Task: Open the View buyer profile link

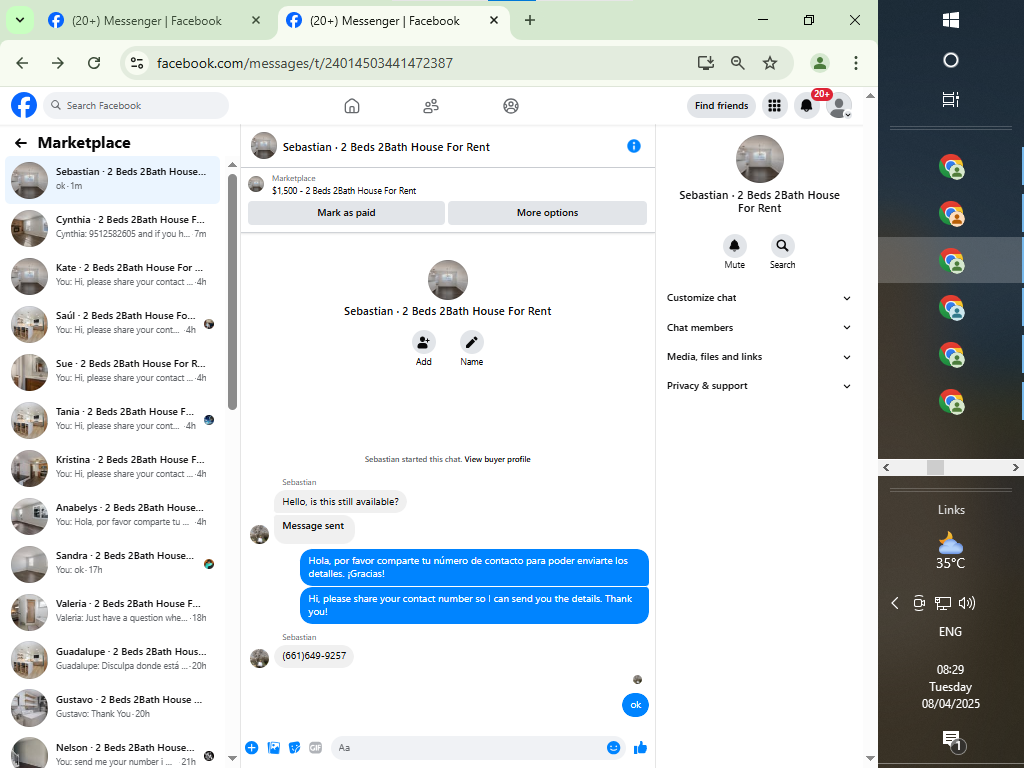Action: (497, 460)
